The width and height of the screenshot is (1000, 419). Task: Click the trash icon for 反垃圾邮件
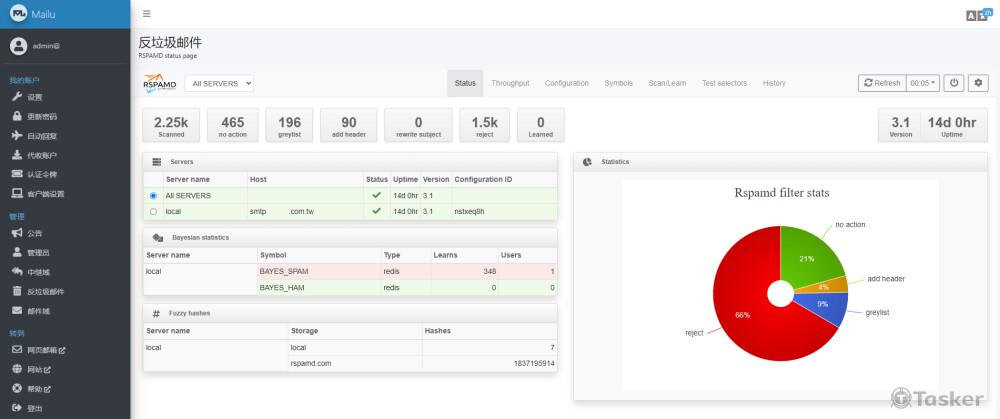click(x=17, y=291)
